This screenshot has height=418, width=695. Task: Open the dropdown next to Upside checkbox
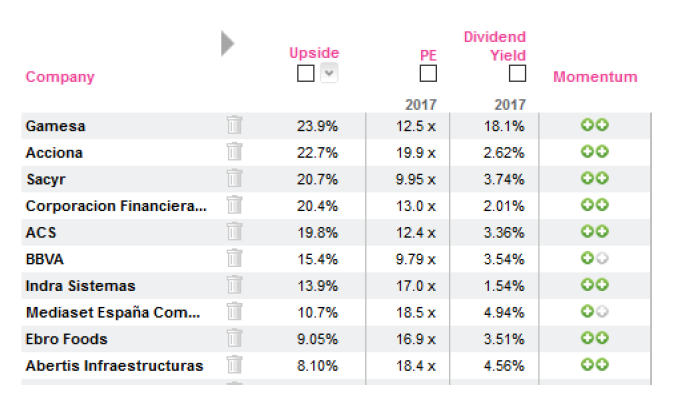328,73
